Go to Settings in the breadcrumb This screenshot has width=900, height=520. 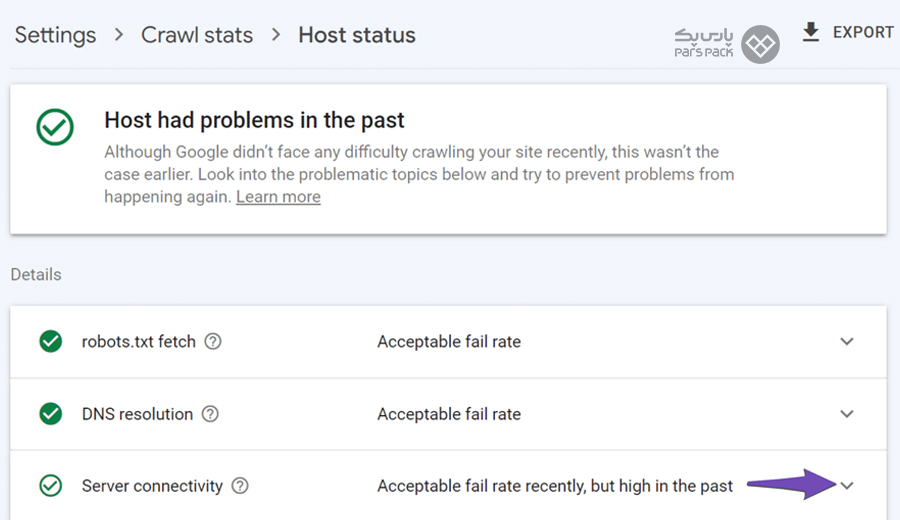point(55,35)
